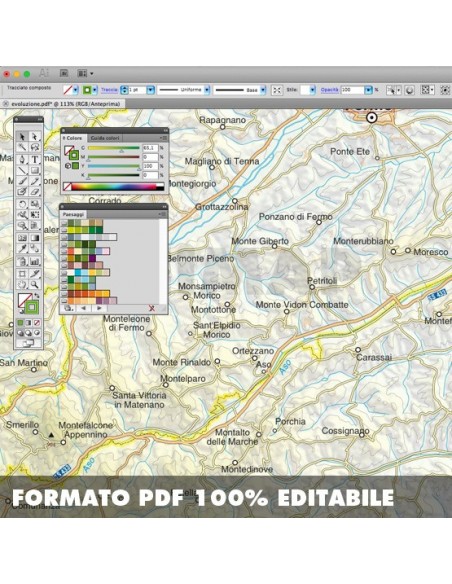The width and height of the screenshot is (452, 584).
Task: Select the Zoom magnifier tool
Action: pyautogui.click(x=35, y=285)
